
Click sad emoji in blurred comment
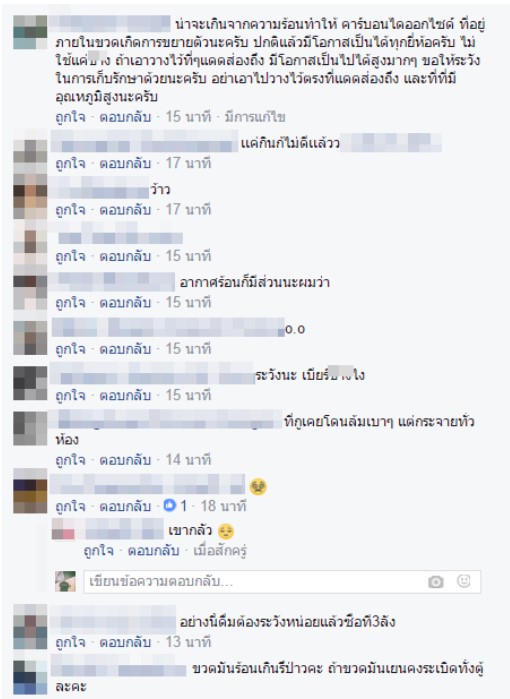(x=258, y=487)
